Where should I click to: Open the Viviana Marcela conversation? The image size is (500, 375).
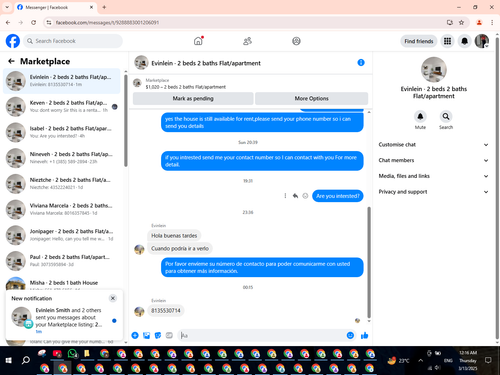tap(62, 209)
